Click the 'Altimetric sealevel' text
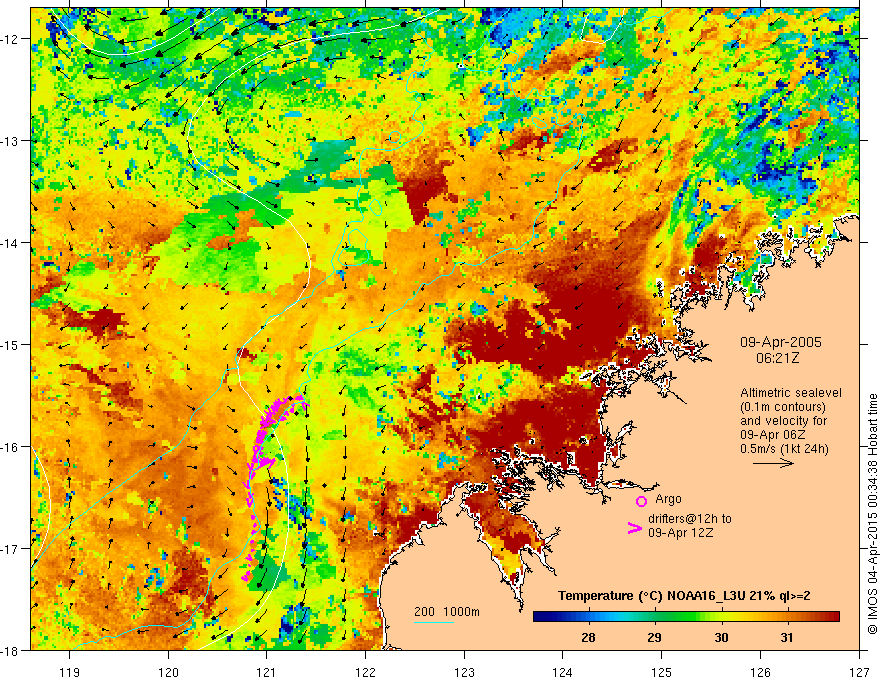 791,393
